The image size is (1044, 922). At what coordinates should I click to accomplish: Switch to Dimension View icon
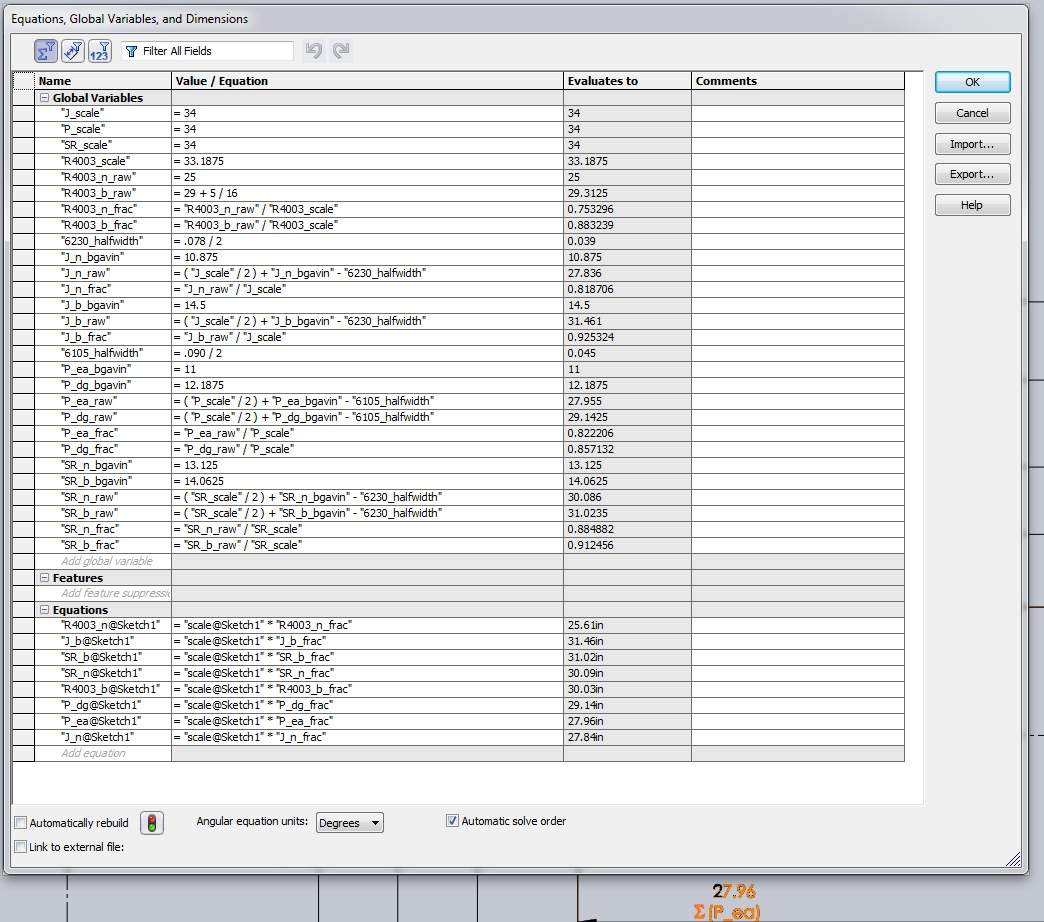coord(100,51)
